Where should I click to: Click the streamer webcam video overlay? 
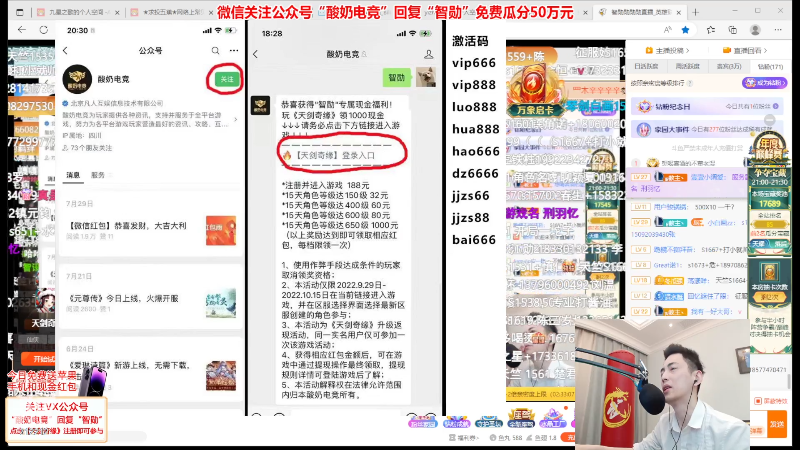(662, 384)
